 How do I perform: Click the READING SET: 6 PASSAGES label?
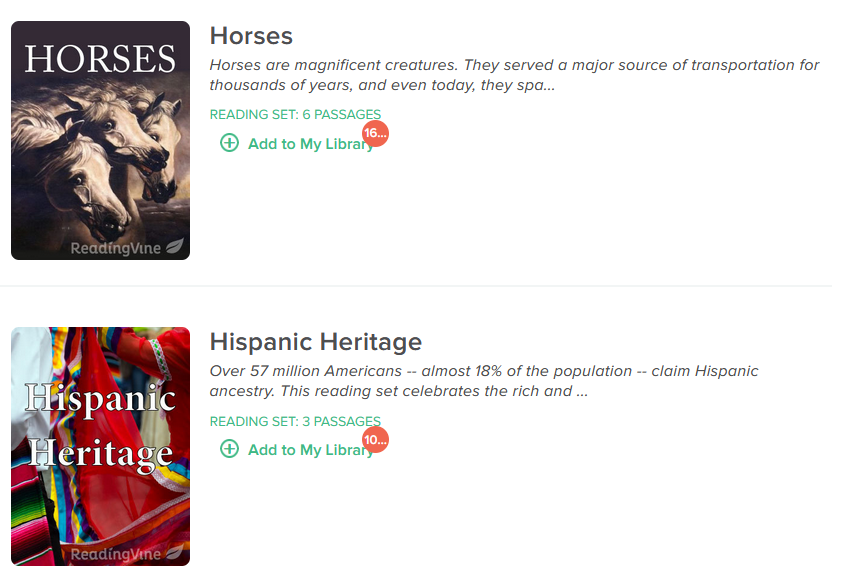pyautogui.click(x=295, y=114)
